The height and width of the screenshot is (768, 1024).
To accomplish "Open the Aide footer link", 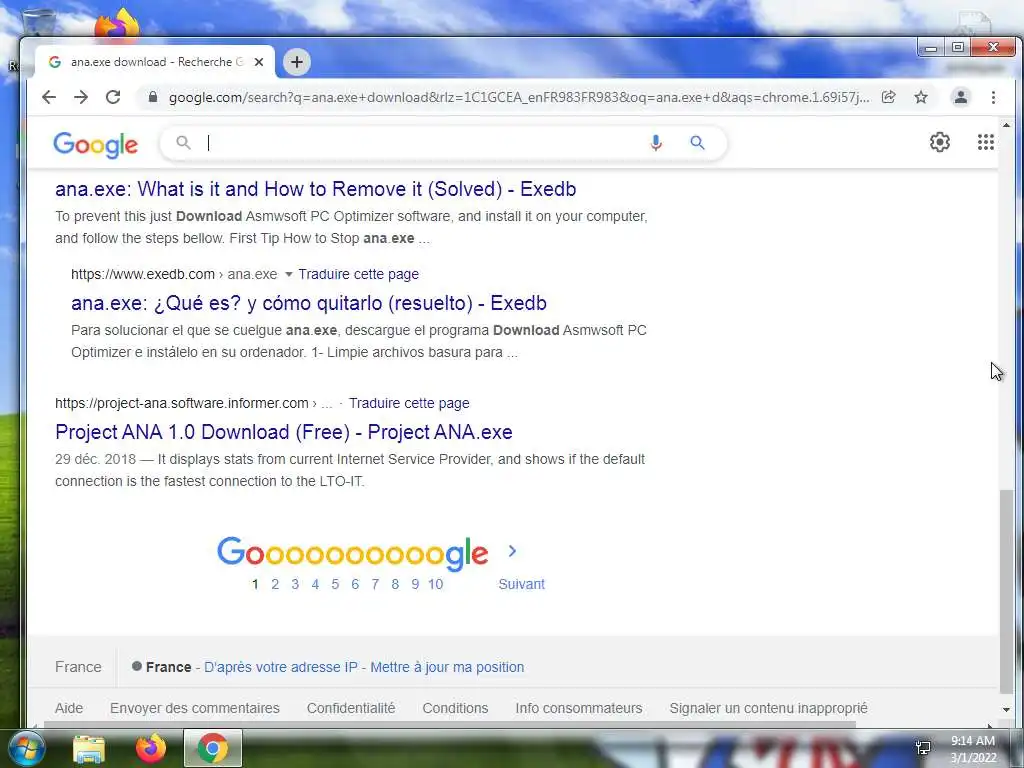I will coord(69,708).
